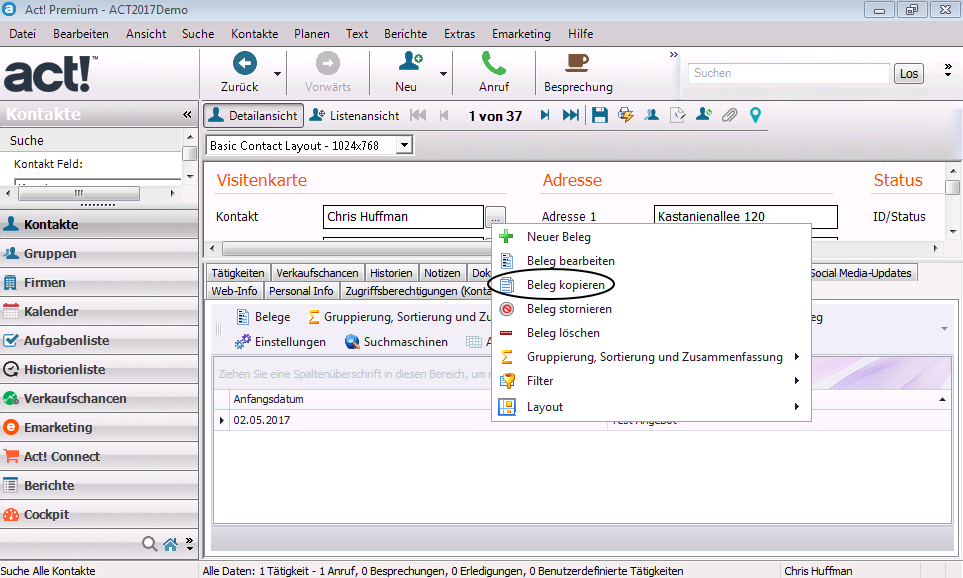The height and width of the screenshot is (578, 963).
Task: Choose Neuer Beleg from context menu
Action: (x=651, y=236)
